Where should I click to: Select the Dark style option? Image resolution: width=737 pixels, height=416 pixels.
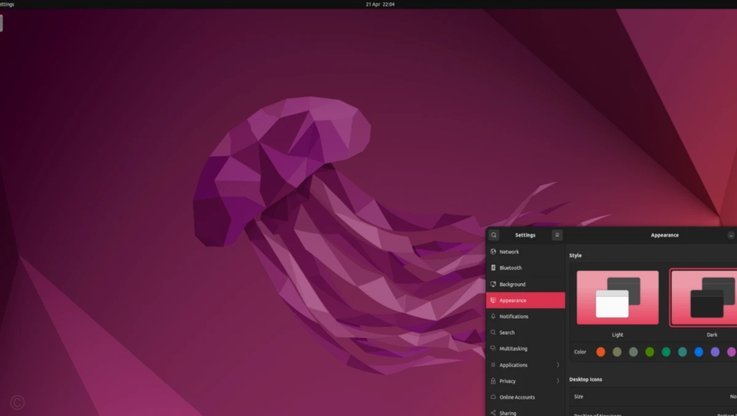point(704,298)
